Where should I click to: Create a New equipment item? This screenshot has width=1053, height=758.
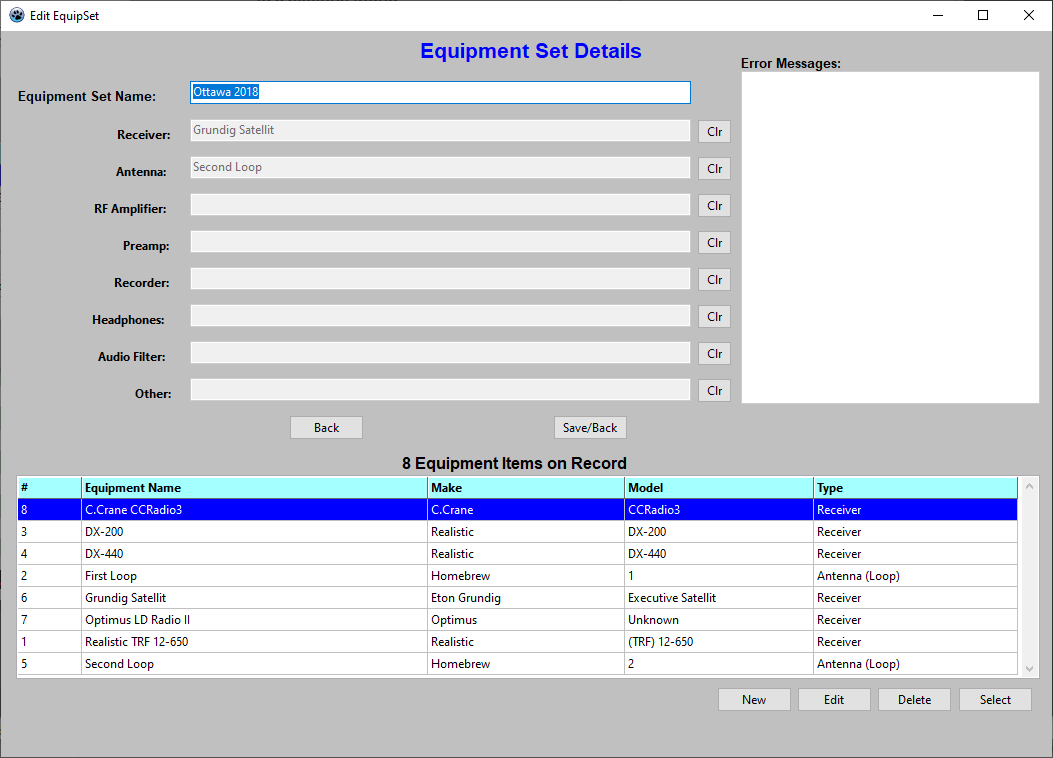(754, 700)
